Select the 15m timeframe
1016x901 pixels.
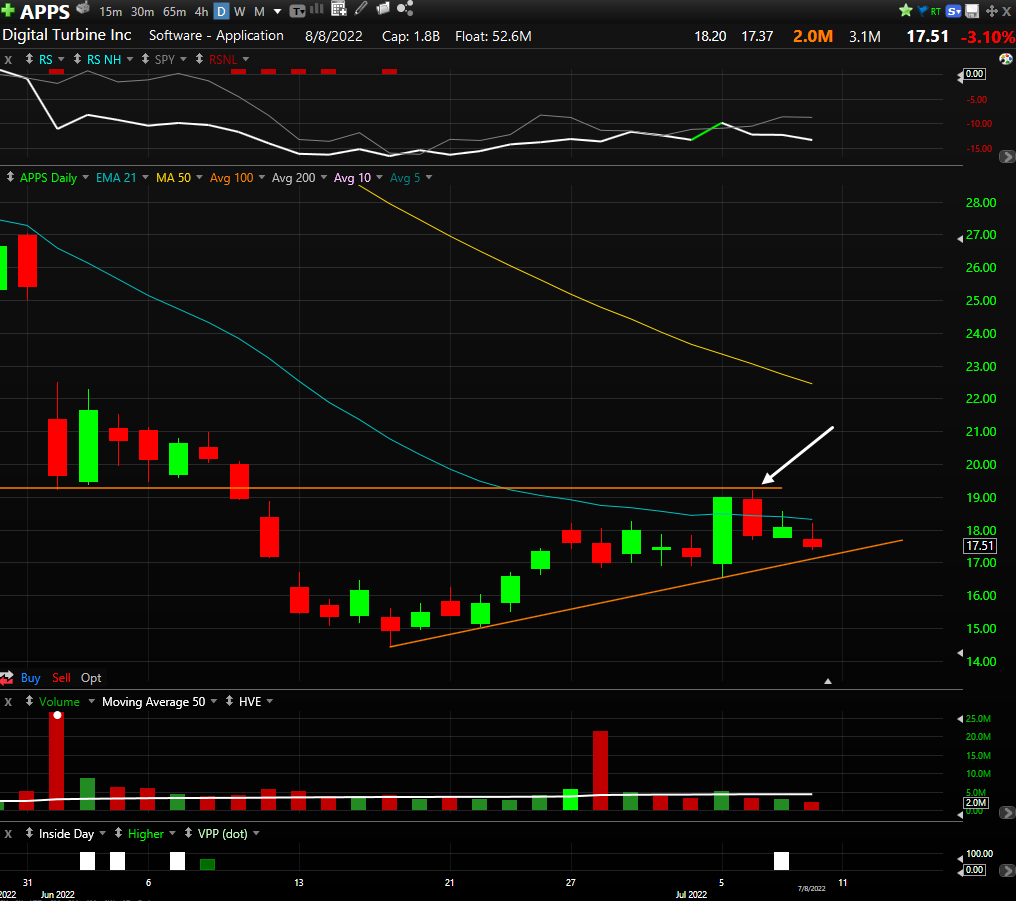(111, 12)
